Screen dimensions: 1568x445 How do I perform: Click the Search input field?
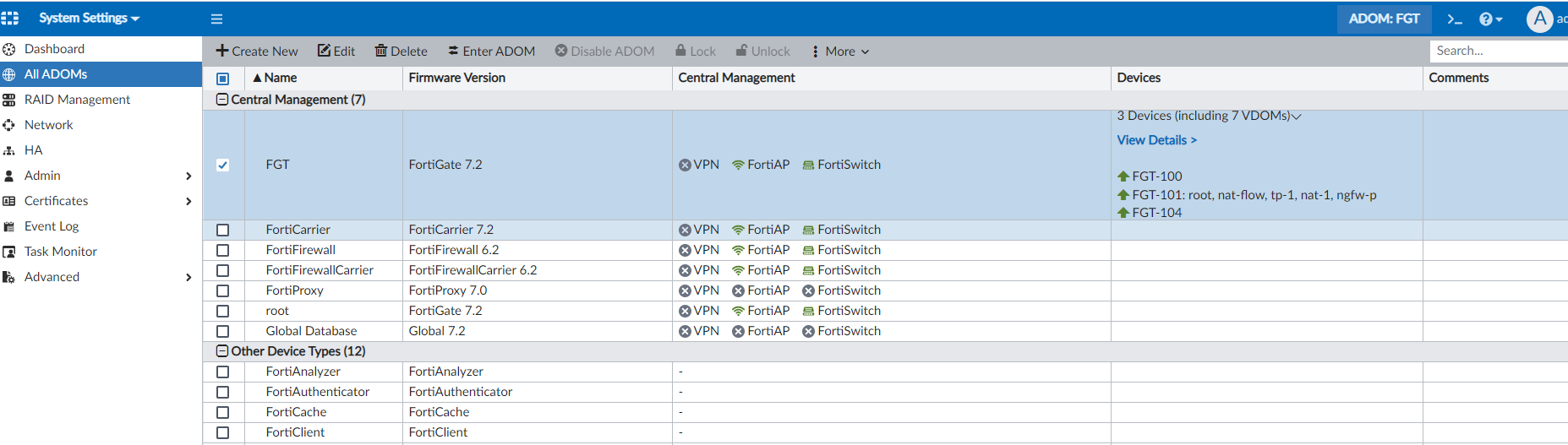tap(1496, 51)
